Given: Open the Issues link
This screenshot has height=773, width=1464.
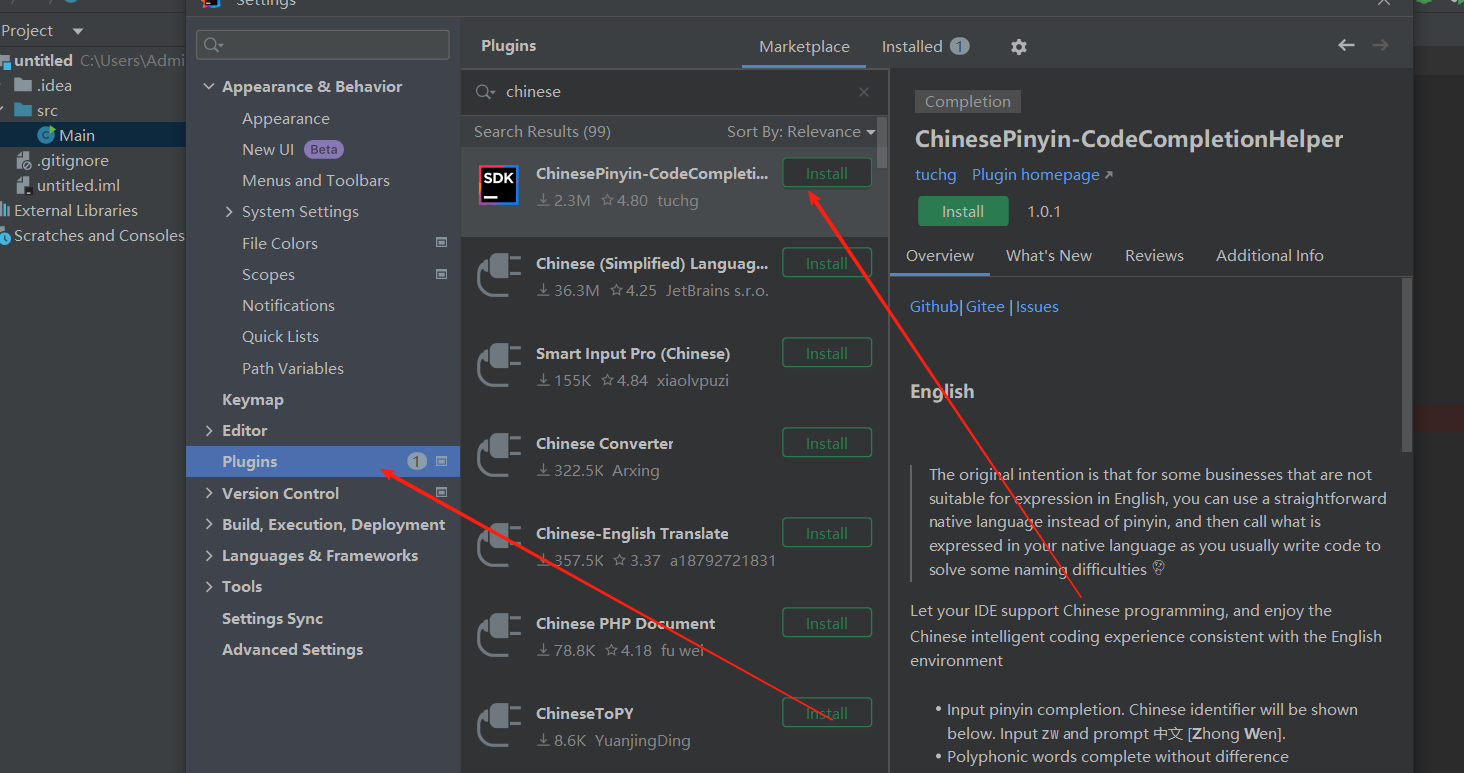Looking at the screenshot, I should pyautogui.click(x=1037, y=307).
